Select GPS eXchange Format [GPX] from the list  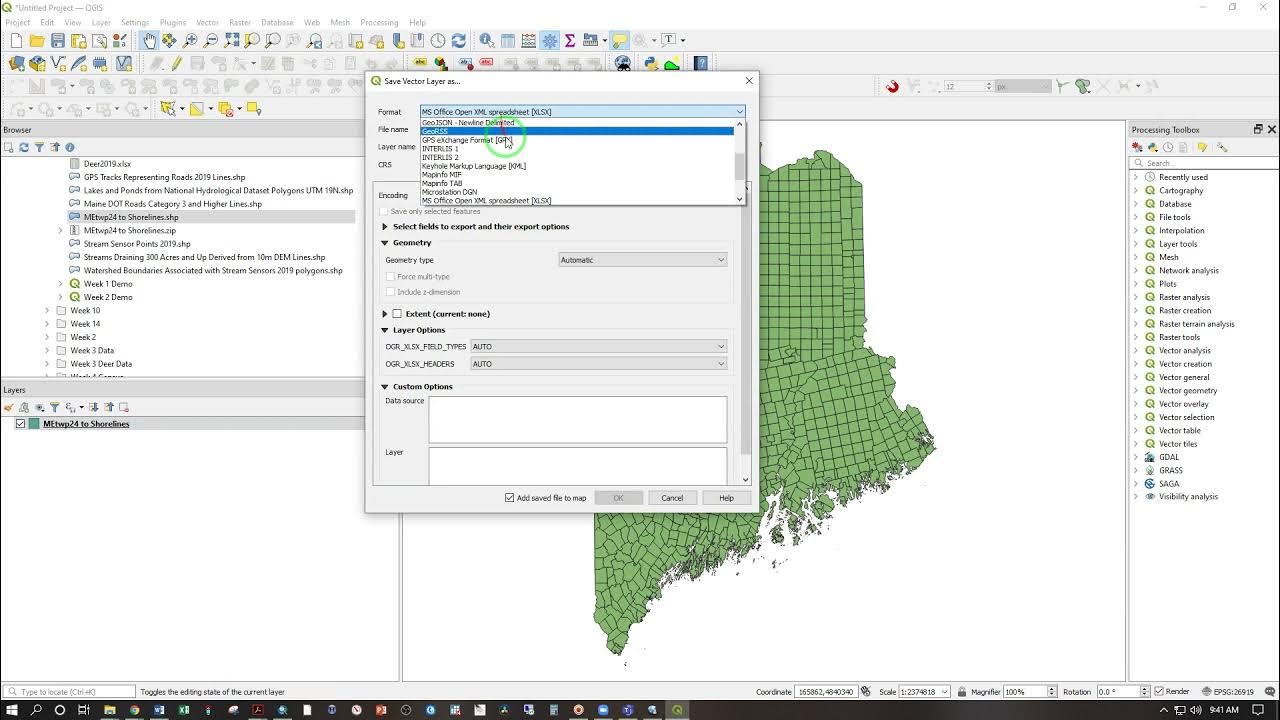(577, 140)
